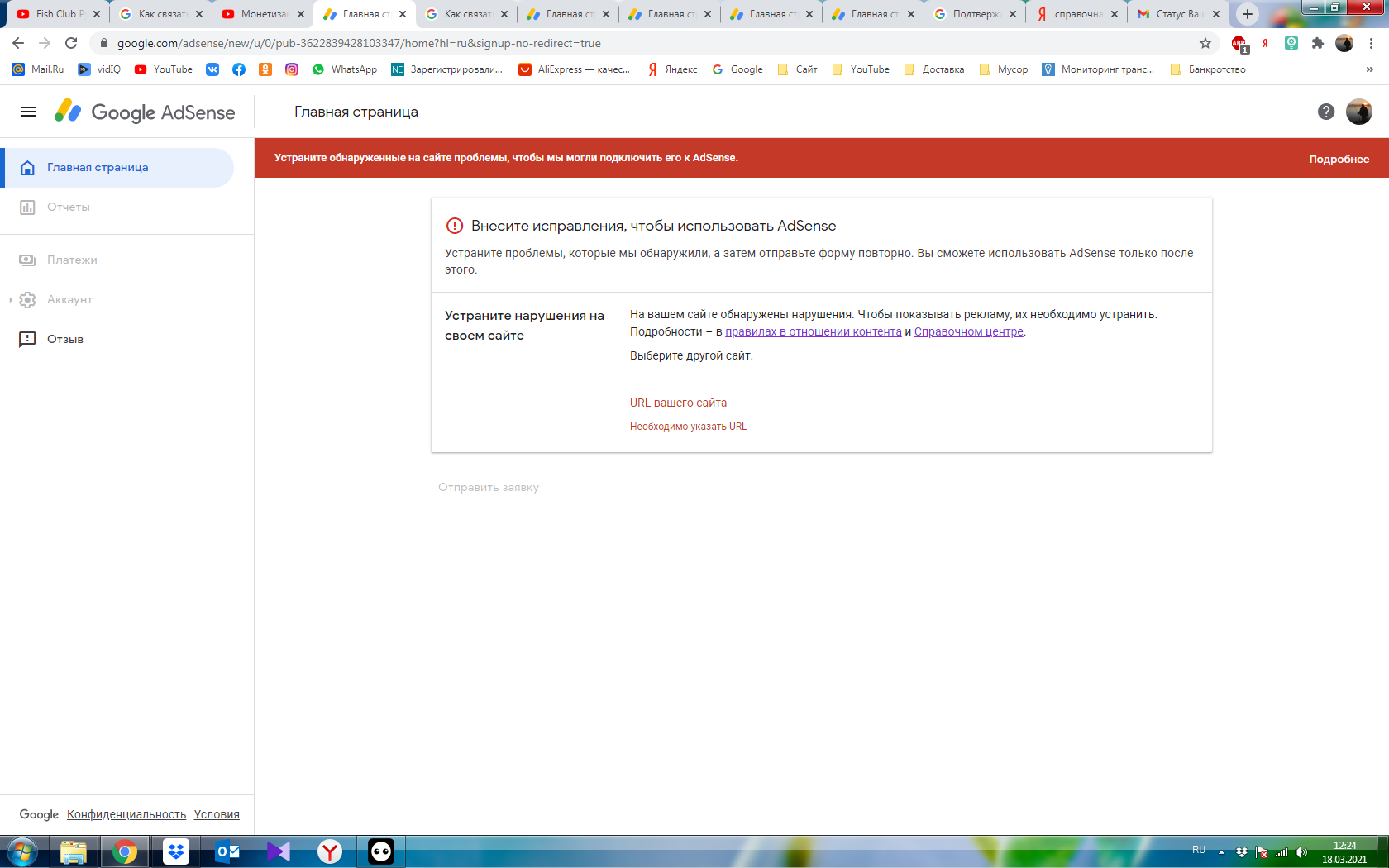
Task: Open the Конфиденциальность footer link
Action: [126, 814]
